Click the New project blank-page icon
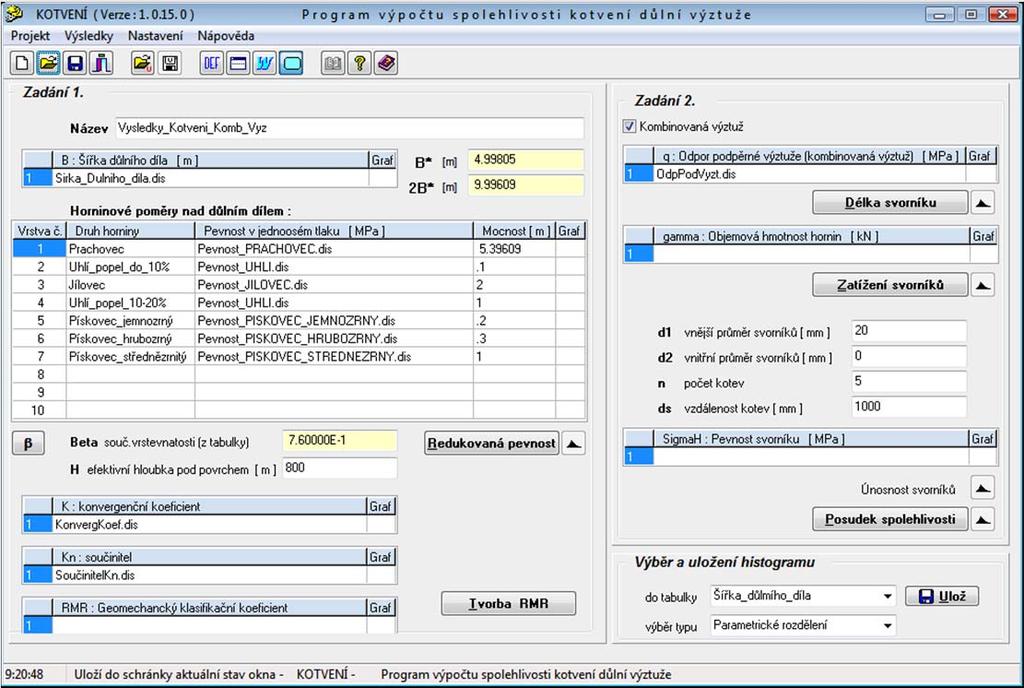The width and height of the screenshot is (1024, 688). [x=22, y=63]
